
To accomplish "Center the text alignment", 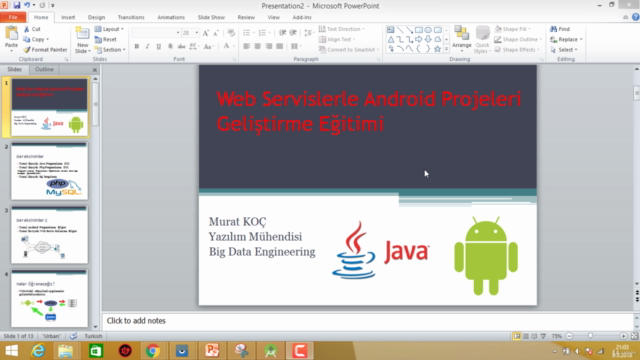I will 258,47.
